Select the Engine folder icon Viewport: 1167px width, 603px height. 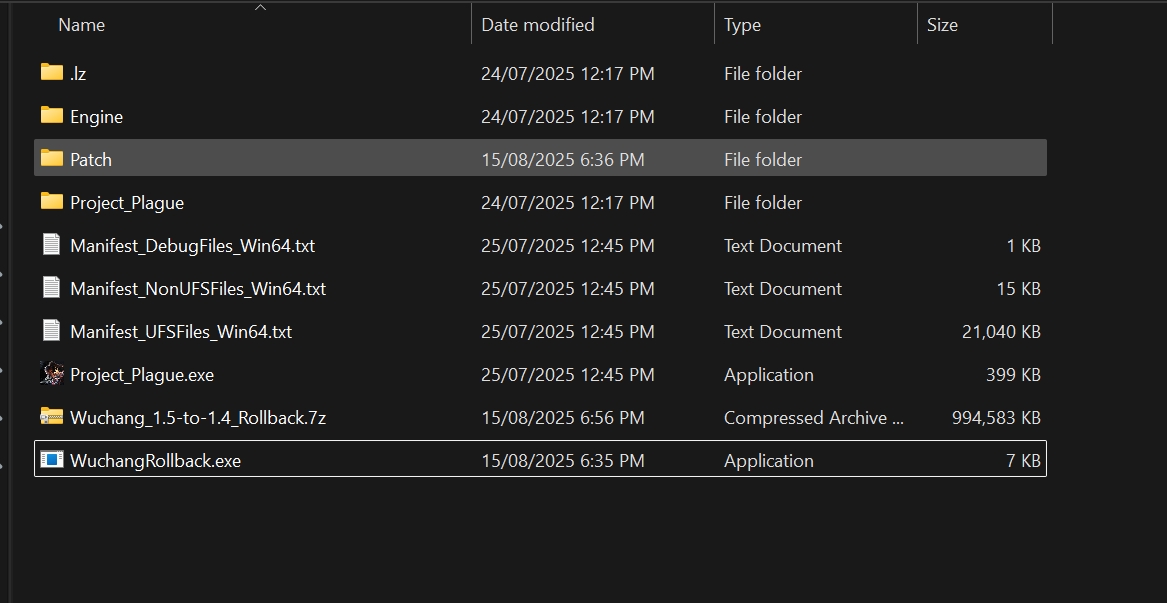pos(52,116)
